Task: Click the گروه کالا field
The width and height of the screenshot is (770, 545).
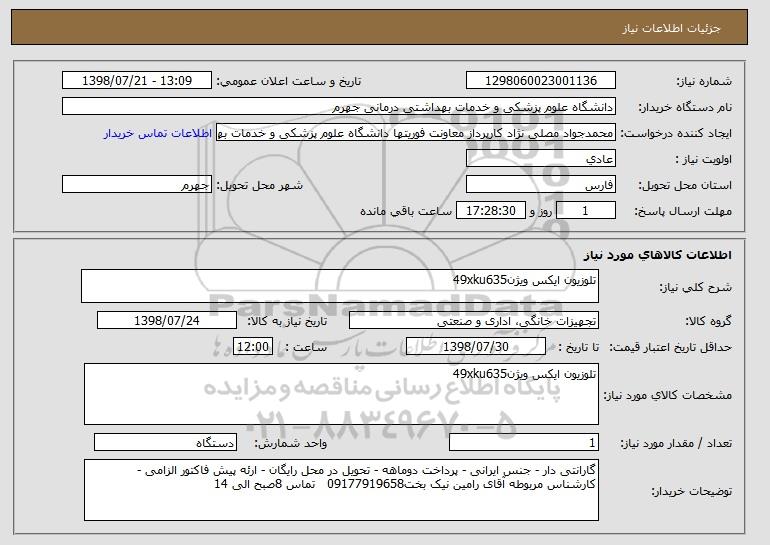Action: click(474, 321)
